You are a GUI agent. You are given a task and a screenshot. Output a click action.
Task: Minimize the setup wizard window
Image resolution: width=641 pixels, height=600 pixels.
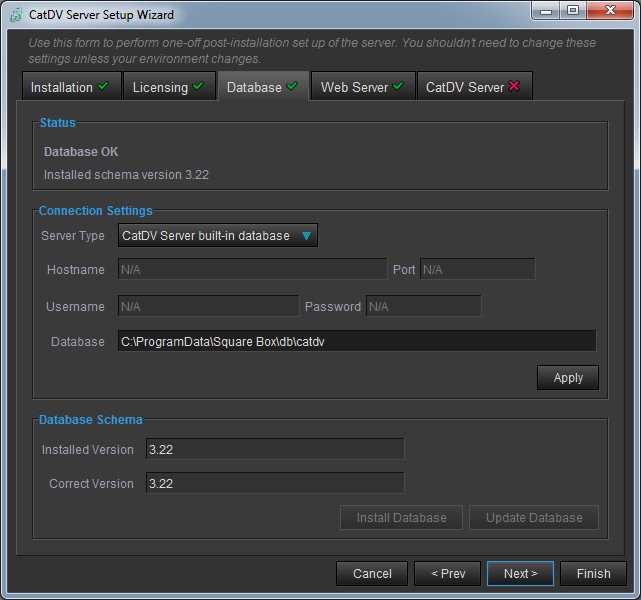(546, 11)
